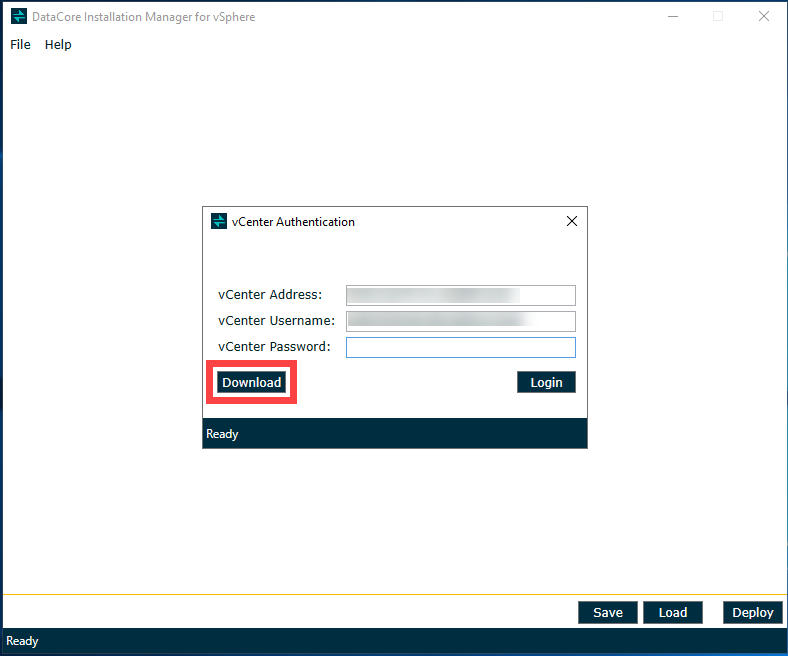
Task: Click the 'DataCore Installation Manager for vSphere' title
Action: 144,17
